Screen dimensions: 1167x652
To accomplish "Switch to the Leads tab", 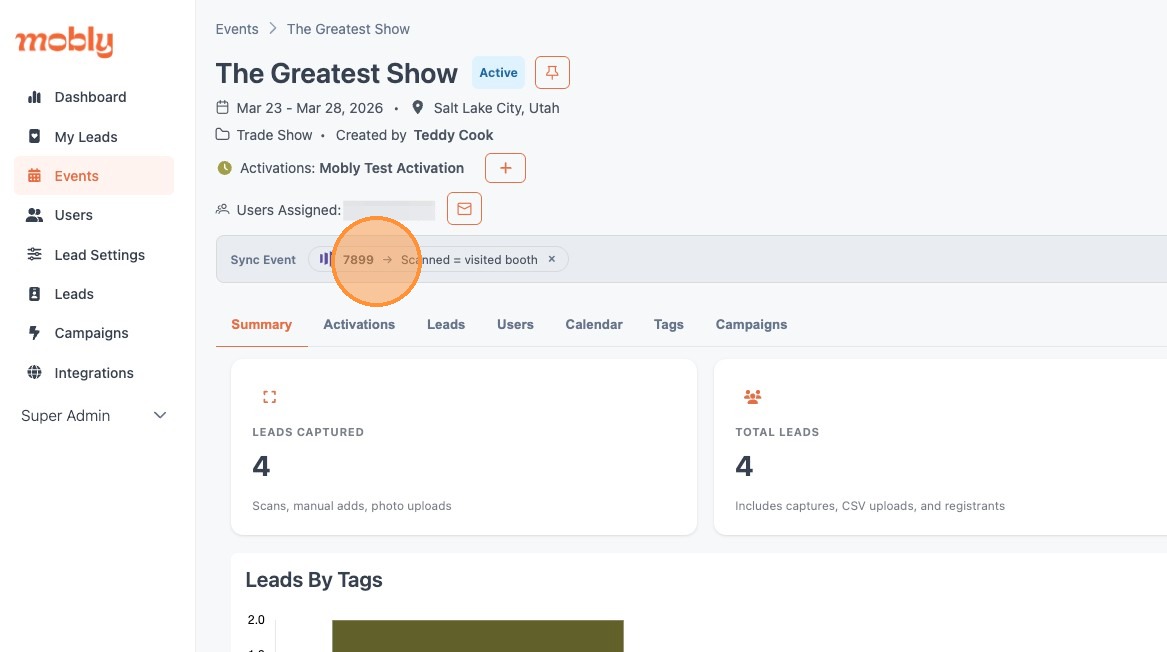I will pyautogui.click(x=446, y=324).
